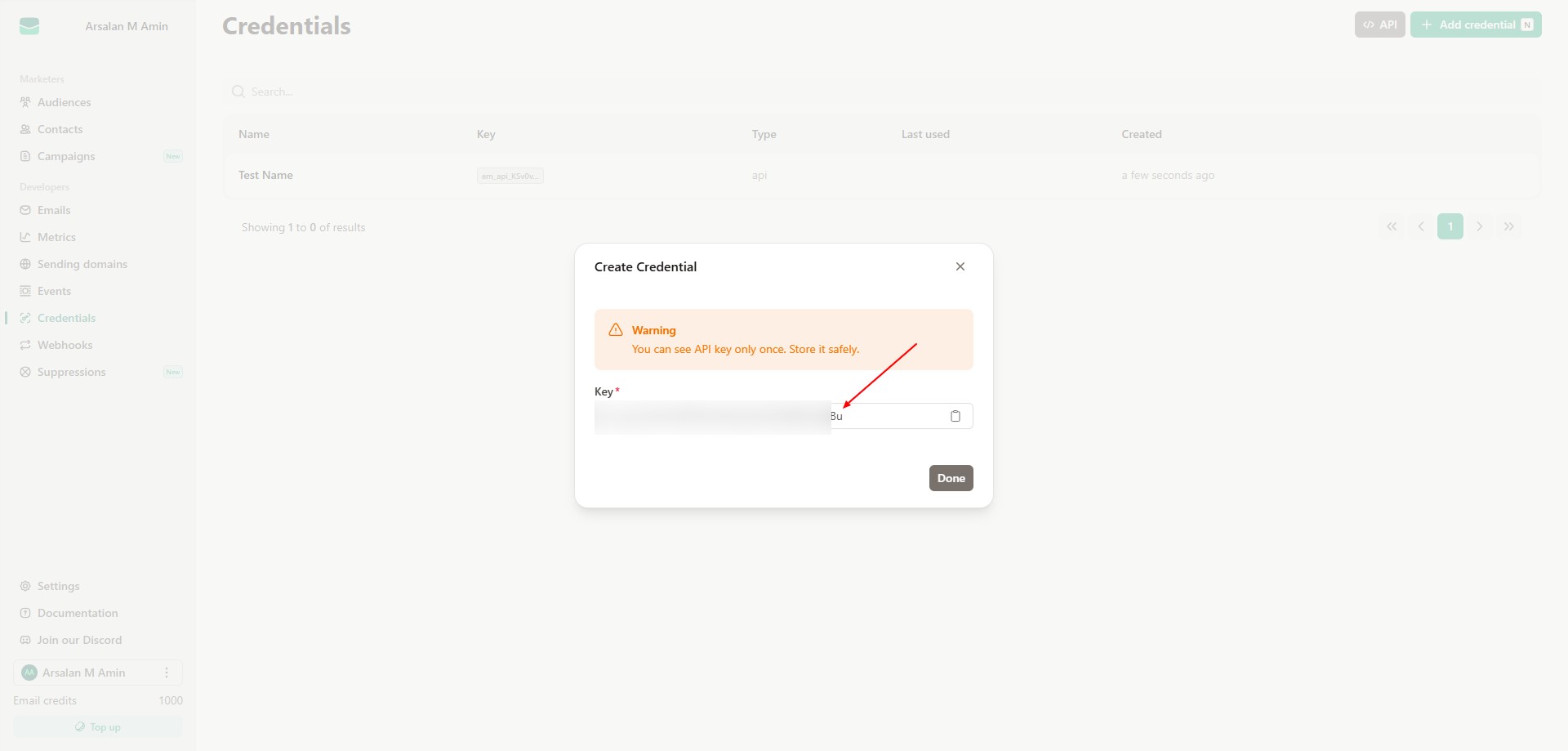Click the Done button

point(951,478)
